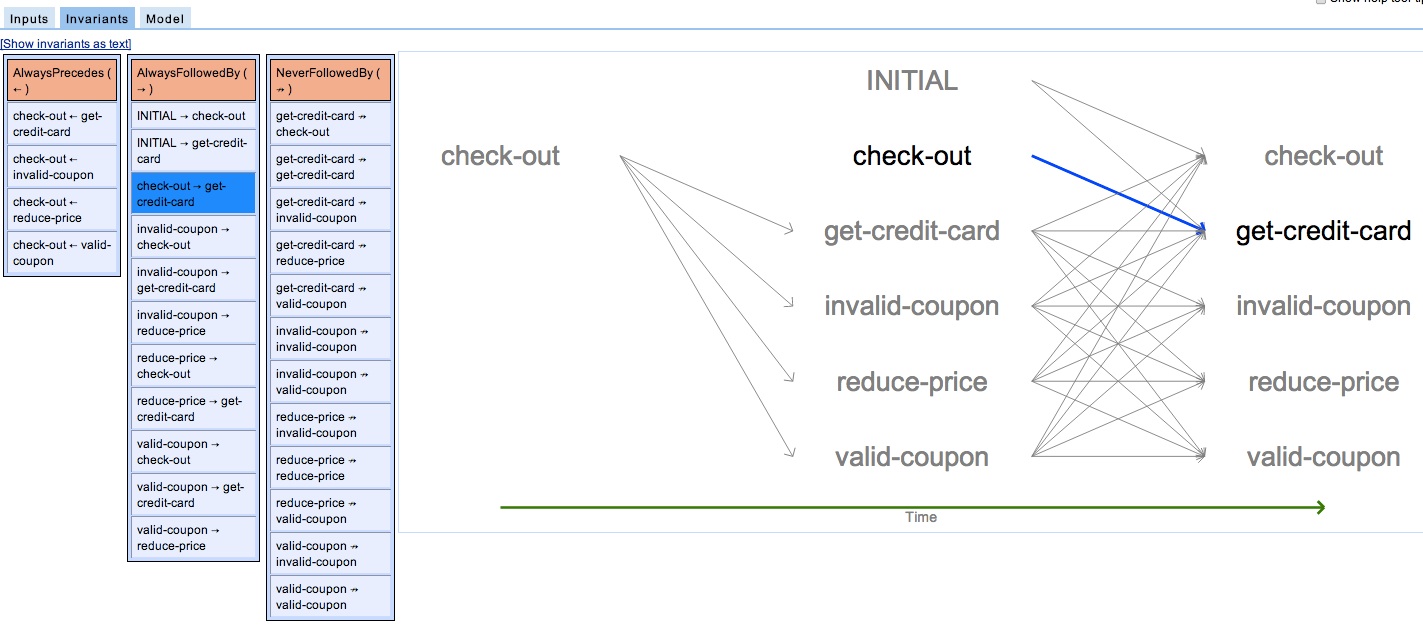The height and width of the screenshot is (630, 1423).
Task: Select the check-out ← get-credit-card invariant
Action: click(x=62, y=124)
